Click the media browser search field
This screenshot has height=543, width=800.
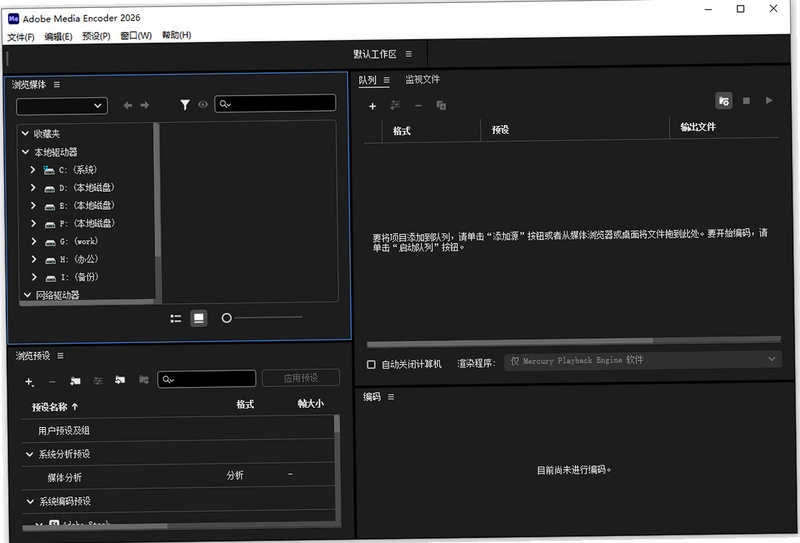tap(275, 103)
